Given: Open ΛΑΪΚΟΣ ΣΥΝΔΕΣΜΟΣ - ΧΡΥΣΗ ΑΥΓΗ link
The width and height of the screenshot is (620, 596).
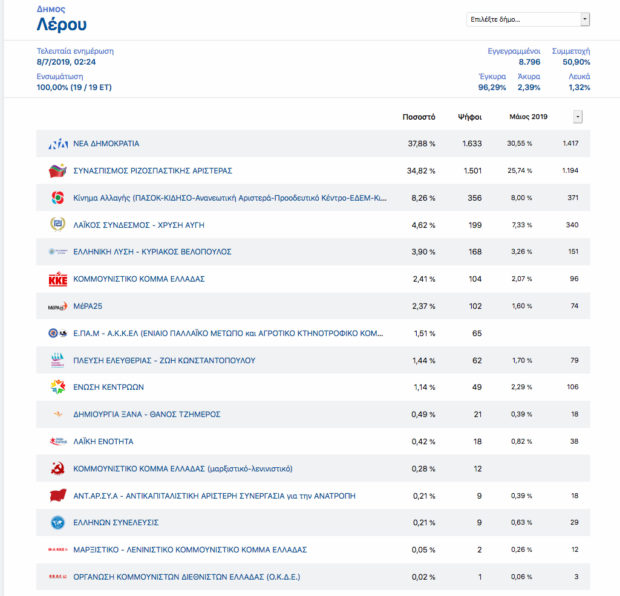Looking at the screenshot, I should [139, 225].
